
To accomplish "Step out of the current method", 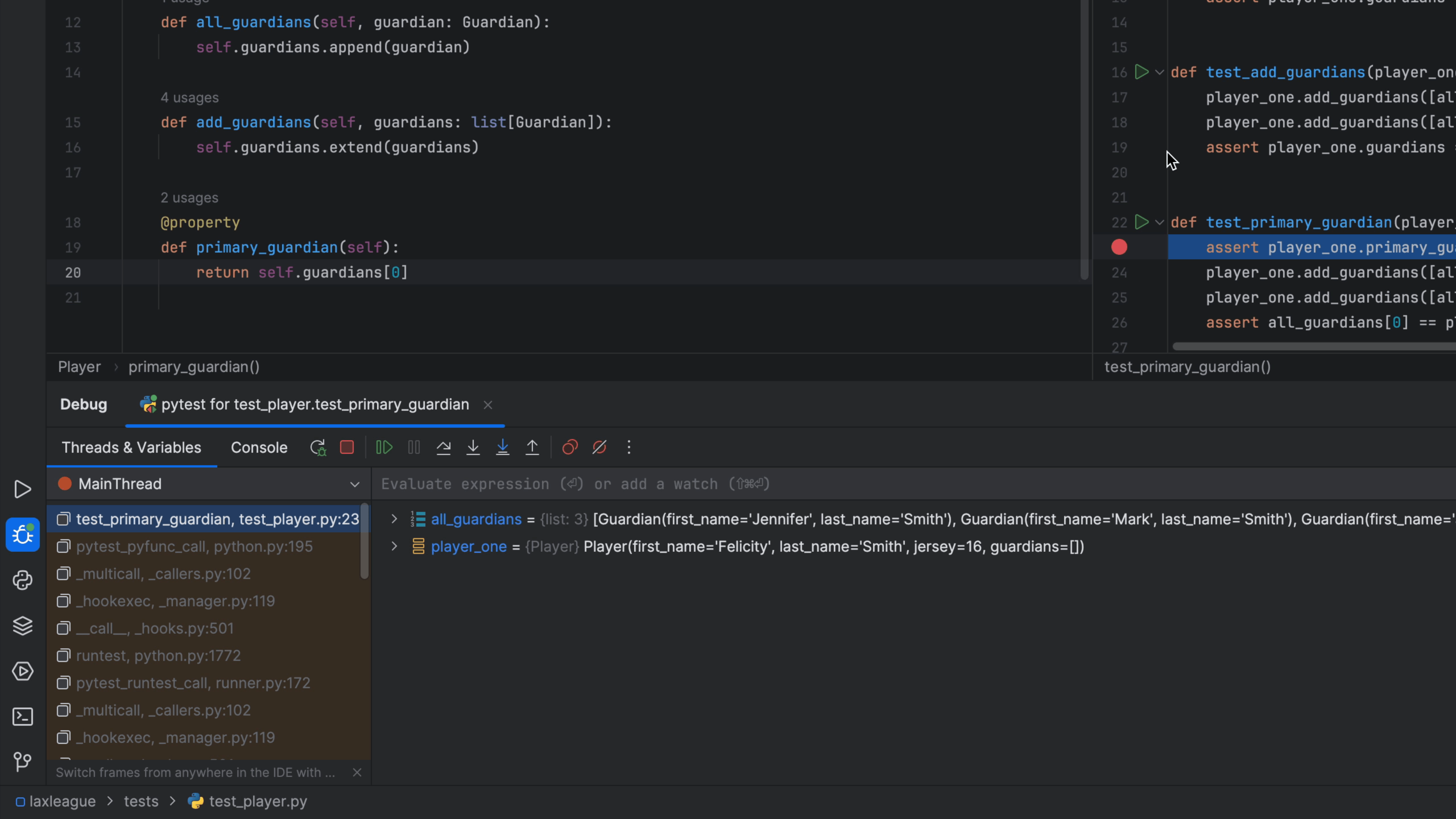I will [532, 447].
